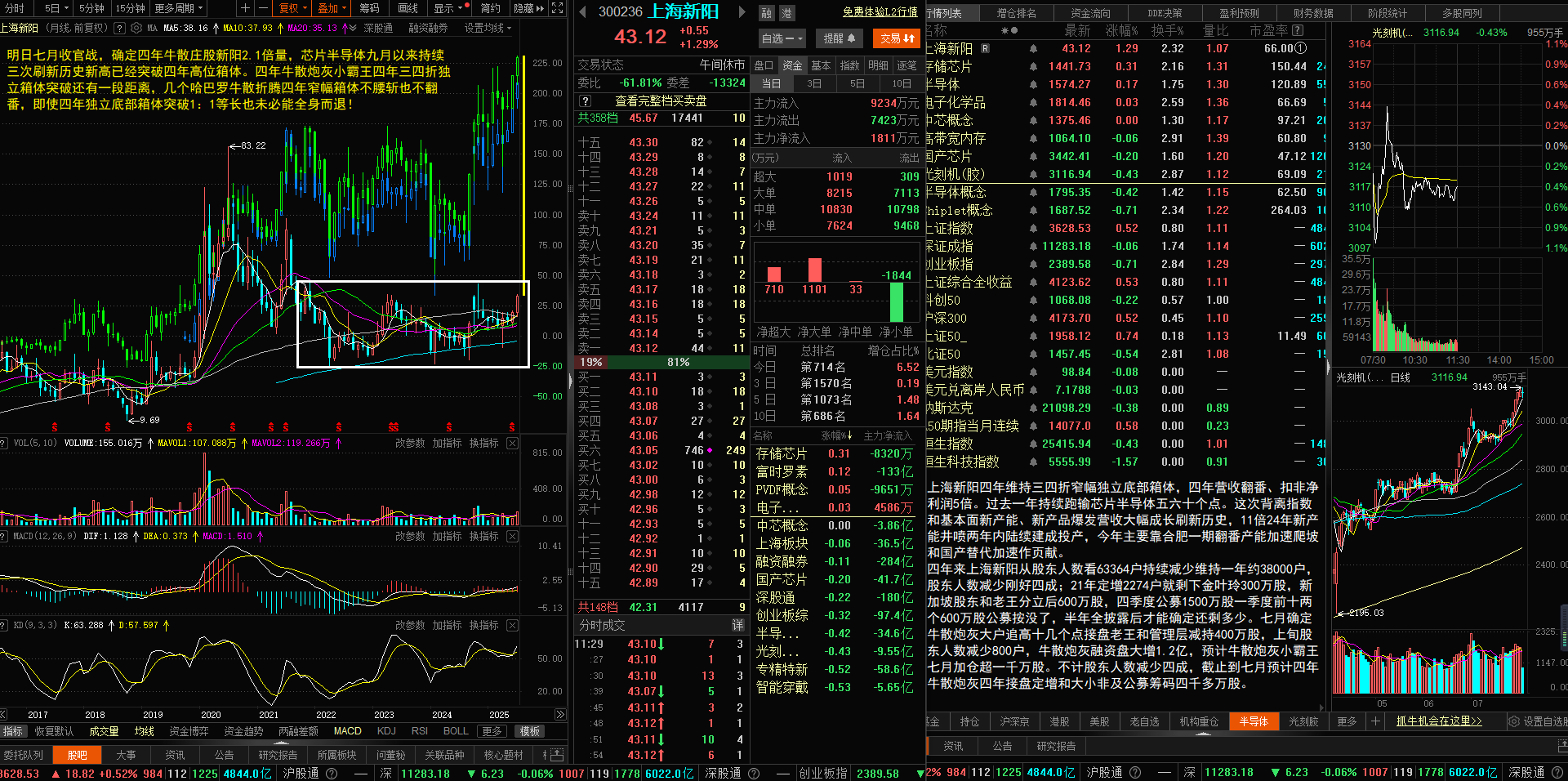The width and height of the screenshot is (1568, 781).
Task: Toggle KDJ indicator
Action: point(386,731)
